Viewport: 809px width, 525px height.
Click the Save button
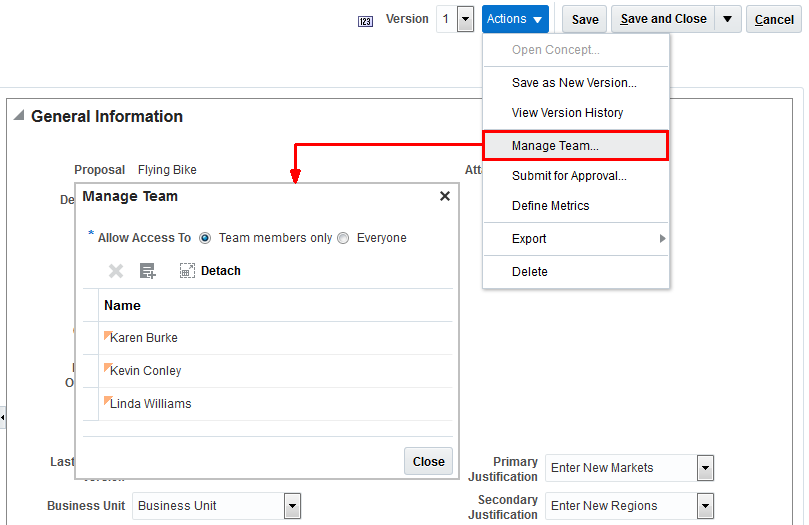(585, 19)
